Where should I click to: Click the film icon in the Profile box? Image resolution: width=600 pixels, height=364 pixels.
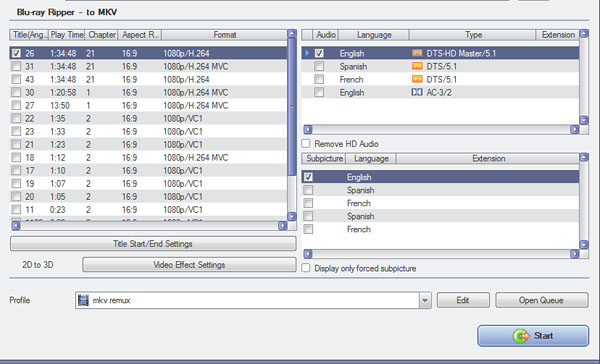click(83, 300)
